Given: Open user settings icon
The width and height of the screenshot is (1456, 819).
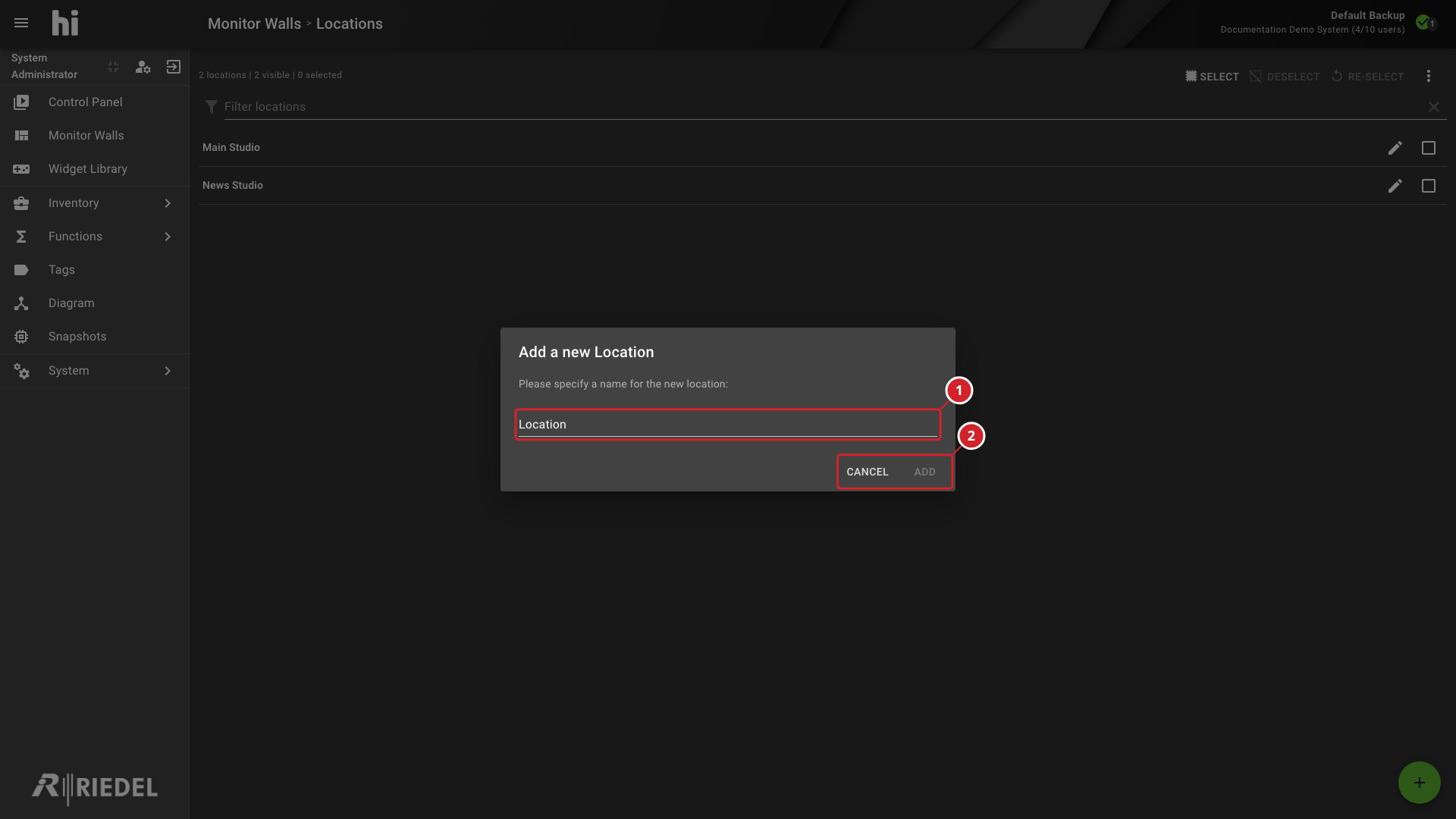Looking at the screenshot, I should [143, 67].
